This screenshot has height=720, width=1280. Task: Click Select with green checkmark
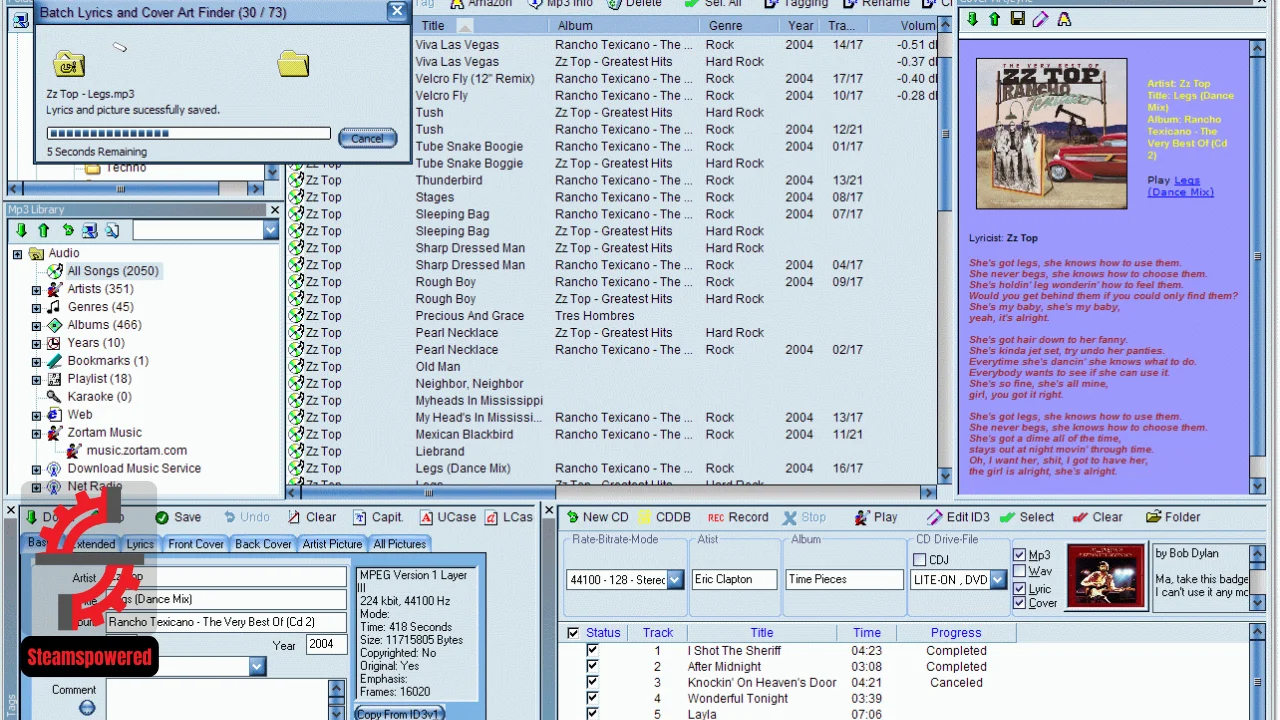[1026, 517]
